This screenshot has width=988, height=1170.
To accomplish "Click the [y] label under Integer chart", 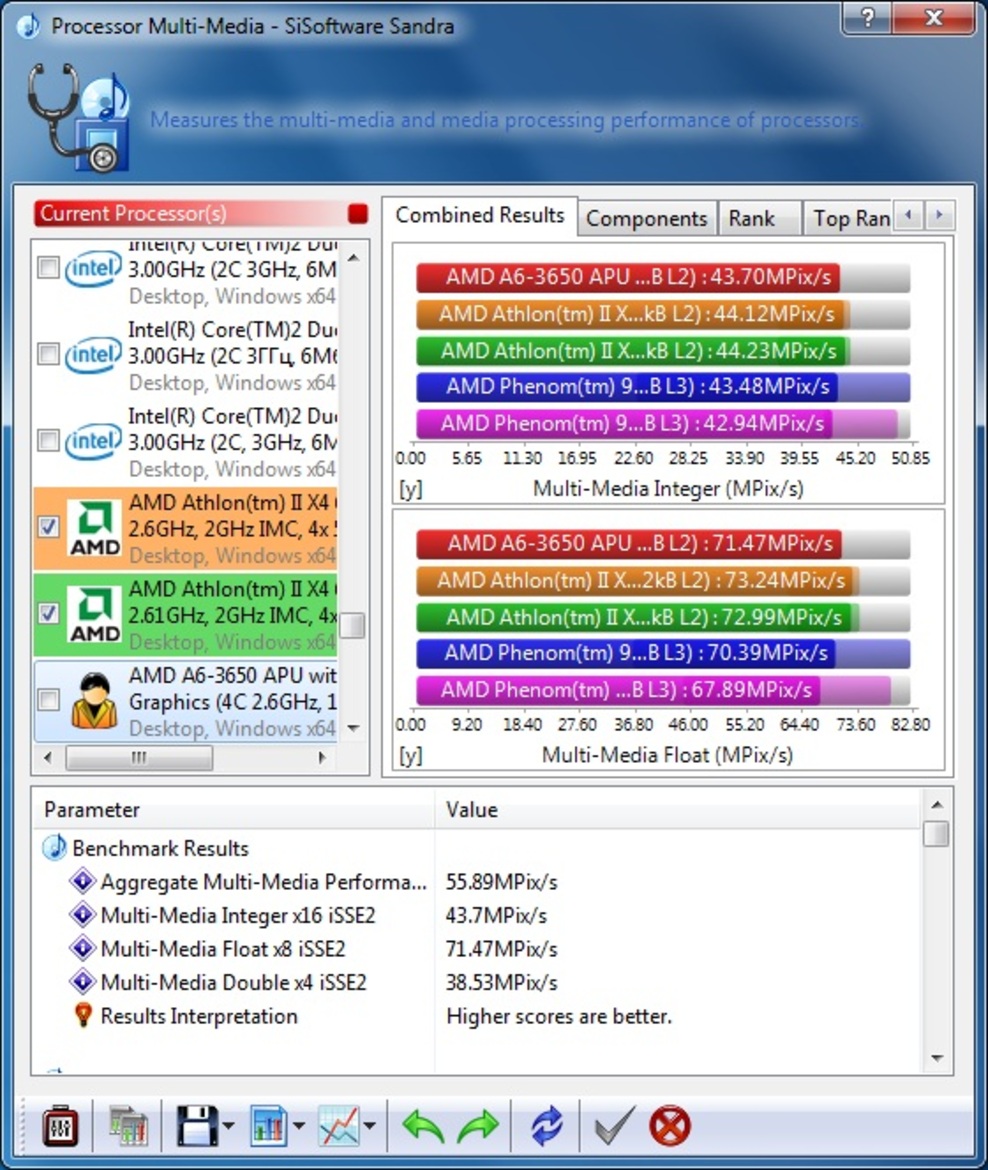I will click(410, 489).
